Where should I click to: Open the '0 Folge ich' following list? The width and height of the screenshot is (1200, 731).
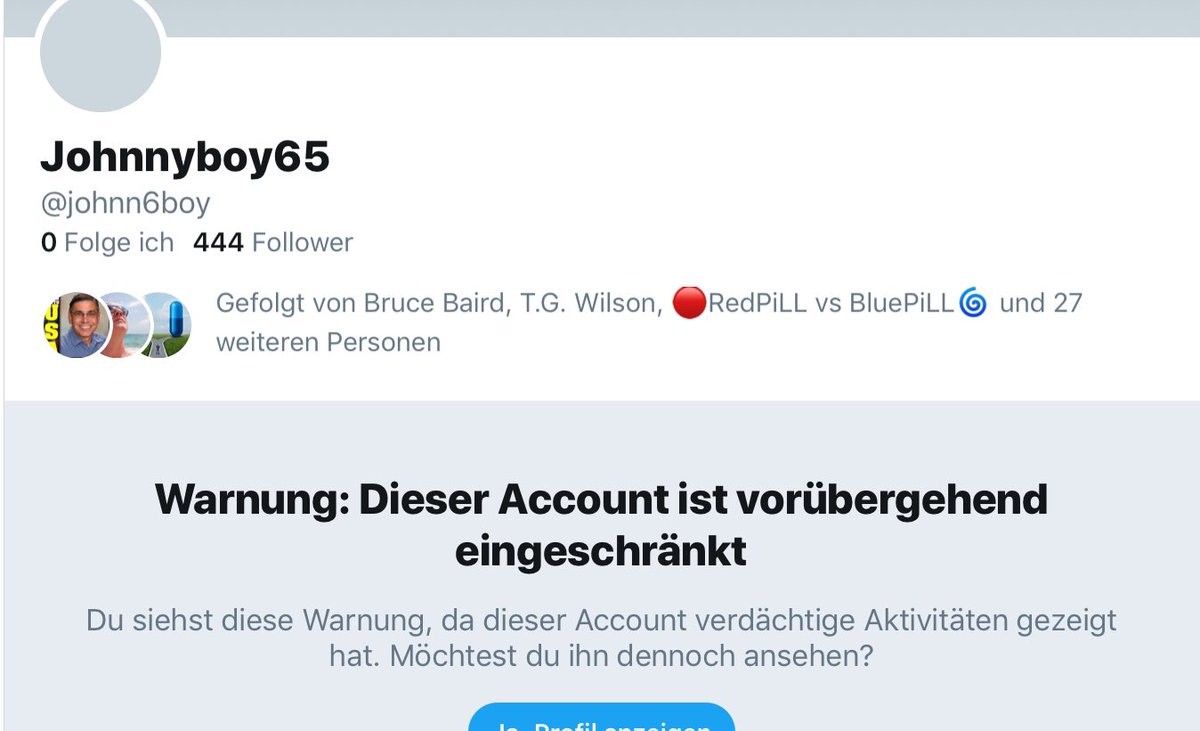point(107,242)
